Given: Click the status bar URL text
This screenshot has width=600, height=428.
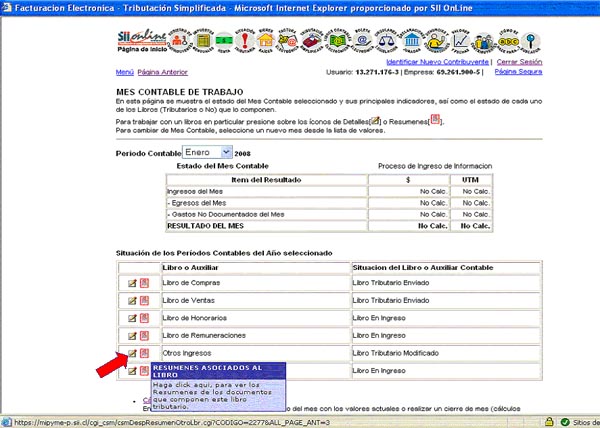Looking at the screenshot, I should (172, 423).
